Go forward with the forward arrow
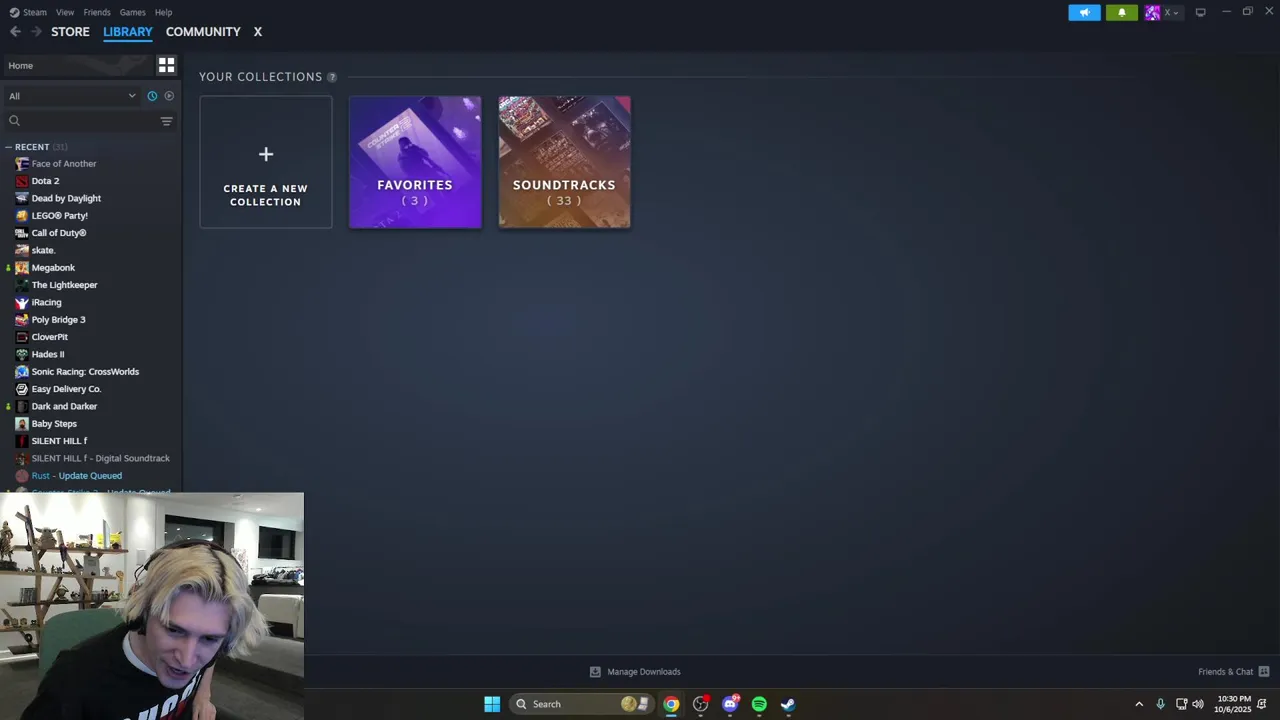This screenshot has width=1280, height=720. 36,32
